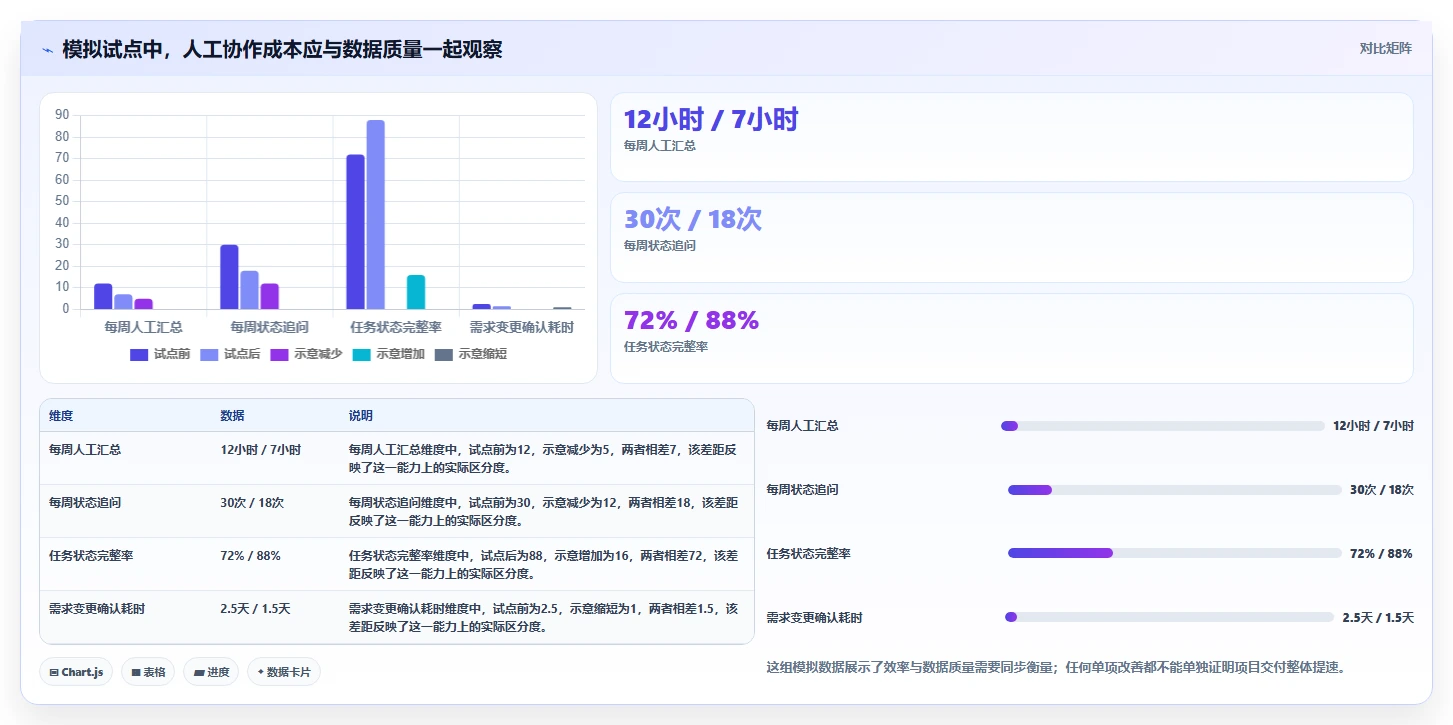
Task: Click the 2.5天 / 1.5天 value beside the progress bar
Action: pos(1378,618)
